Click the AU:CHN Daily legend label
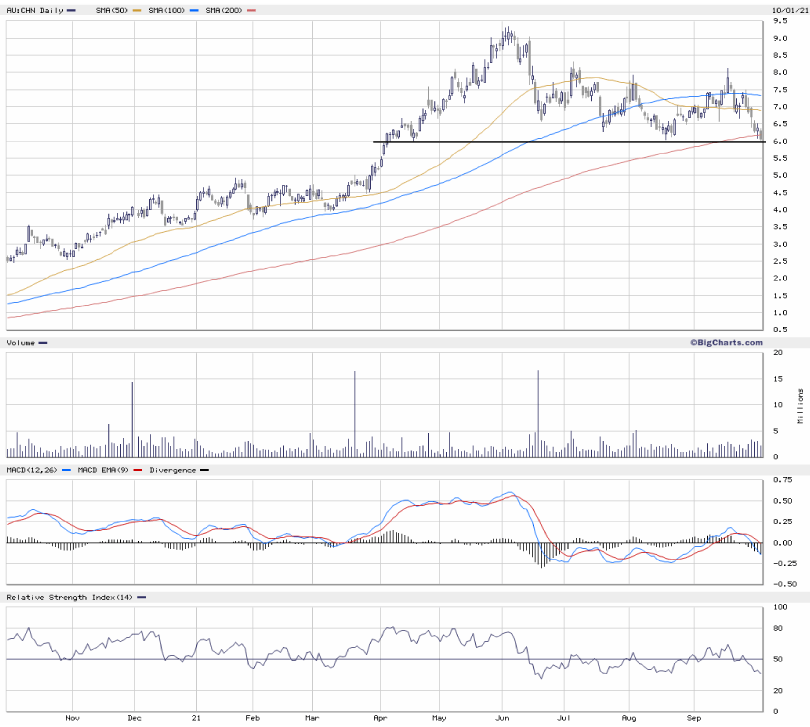 [34, 10]
